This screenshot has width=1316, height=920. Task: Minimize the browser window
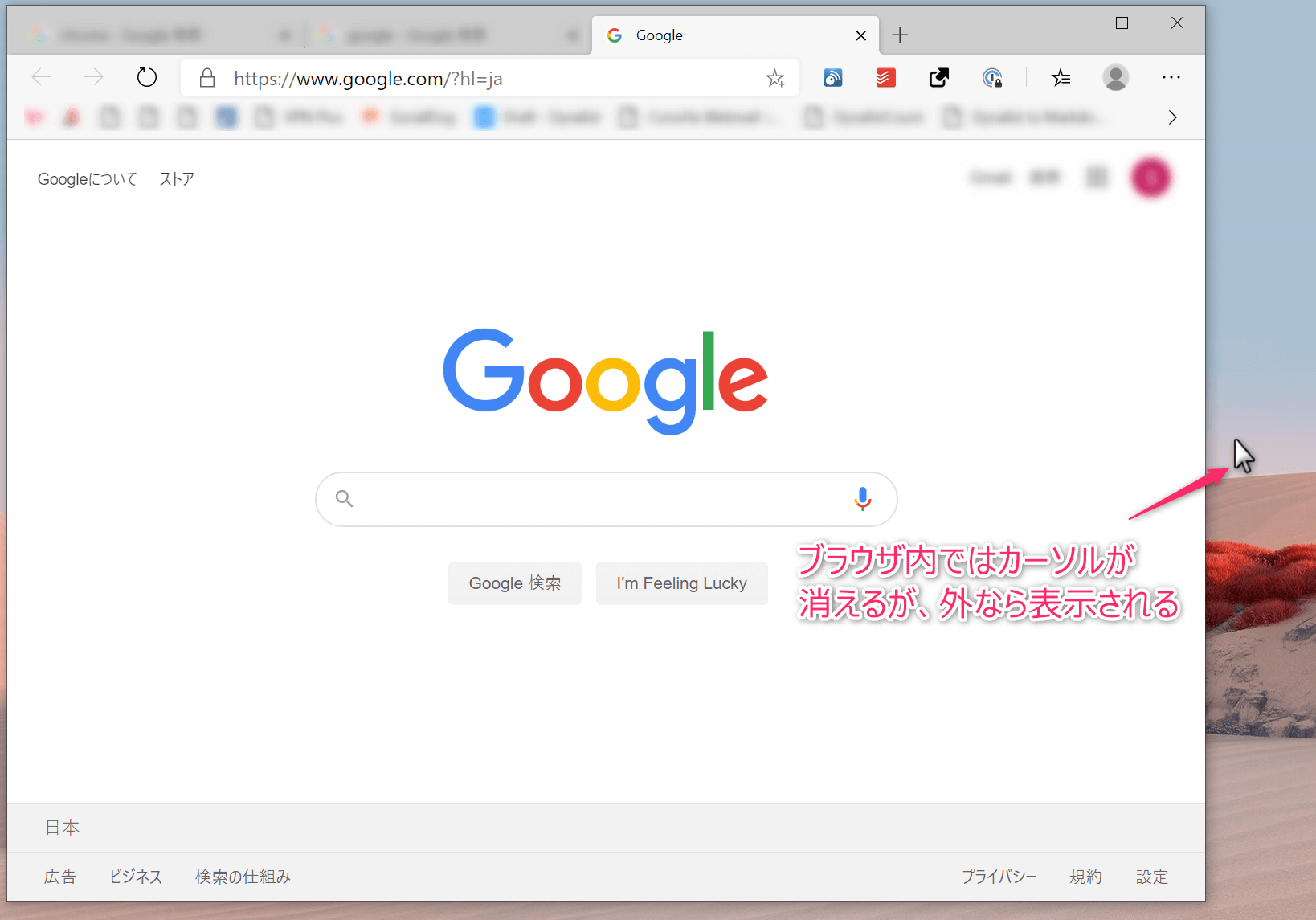click(1068, 22)
